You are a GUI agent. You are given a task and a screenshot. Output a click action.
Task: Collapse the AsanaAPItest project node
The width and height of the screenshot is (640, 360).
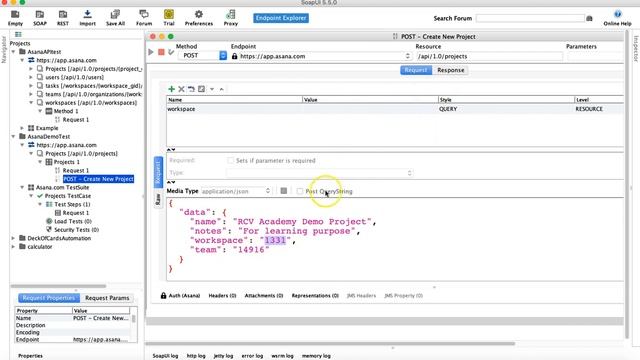pos(13,52)
